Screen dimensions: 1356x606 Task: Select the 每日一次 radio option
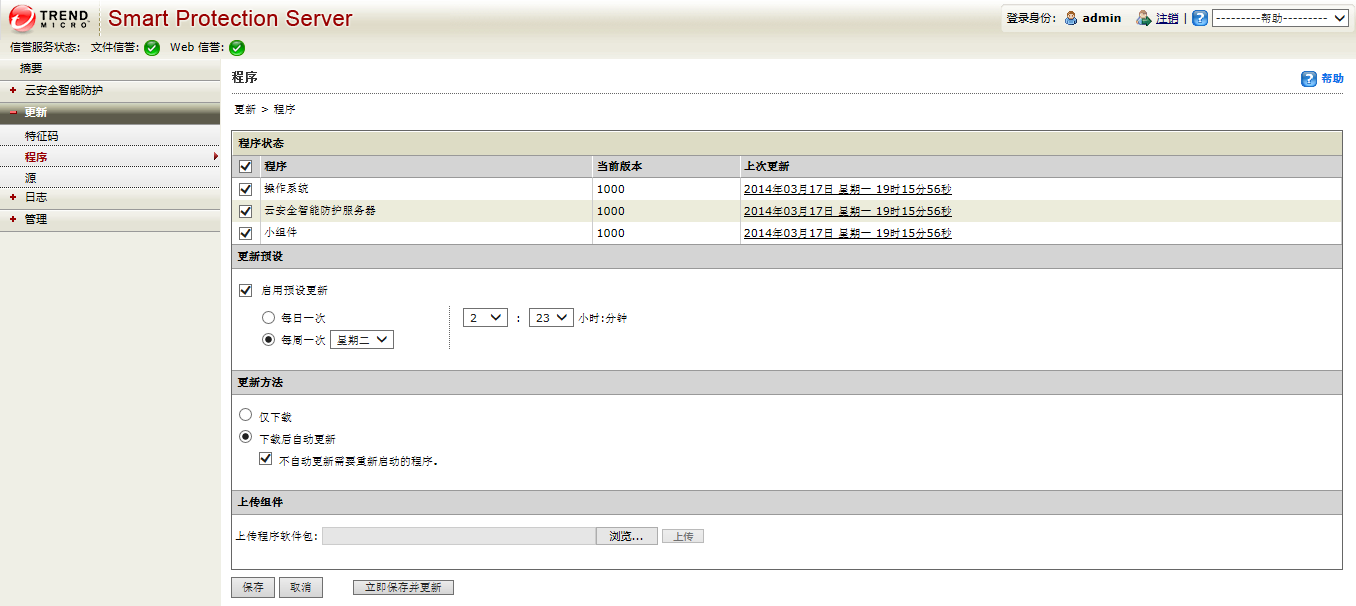268,317
